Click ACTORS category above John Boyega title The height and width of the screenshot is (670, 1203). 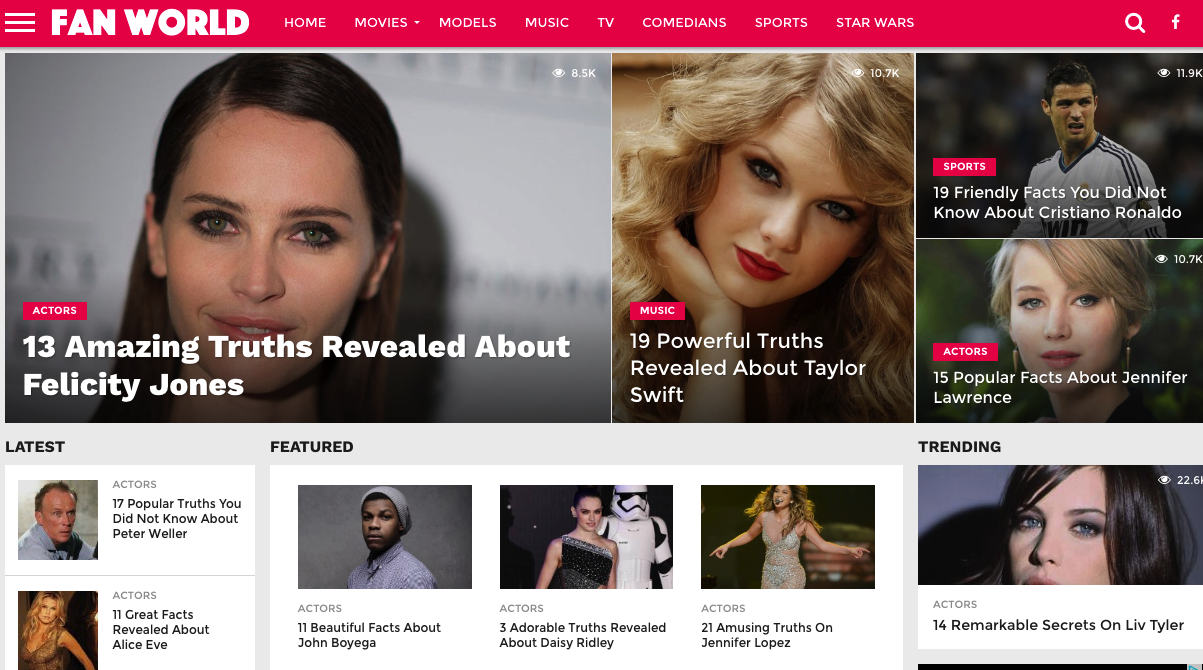click(320, 609)
